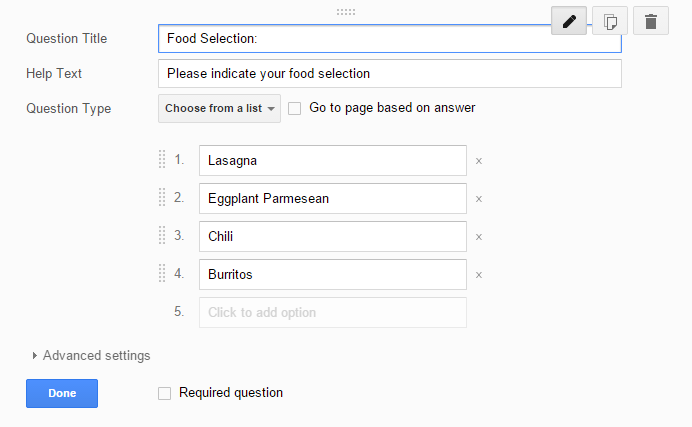
Task: Click the Question Title field
Action: click(390, 39)
